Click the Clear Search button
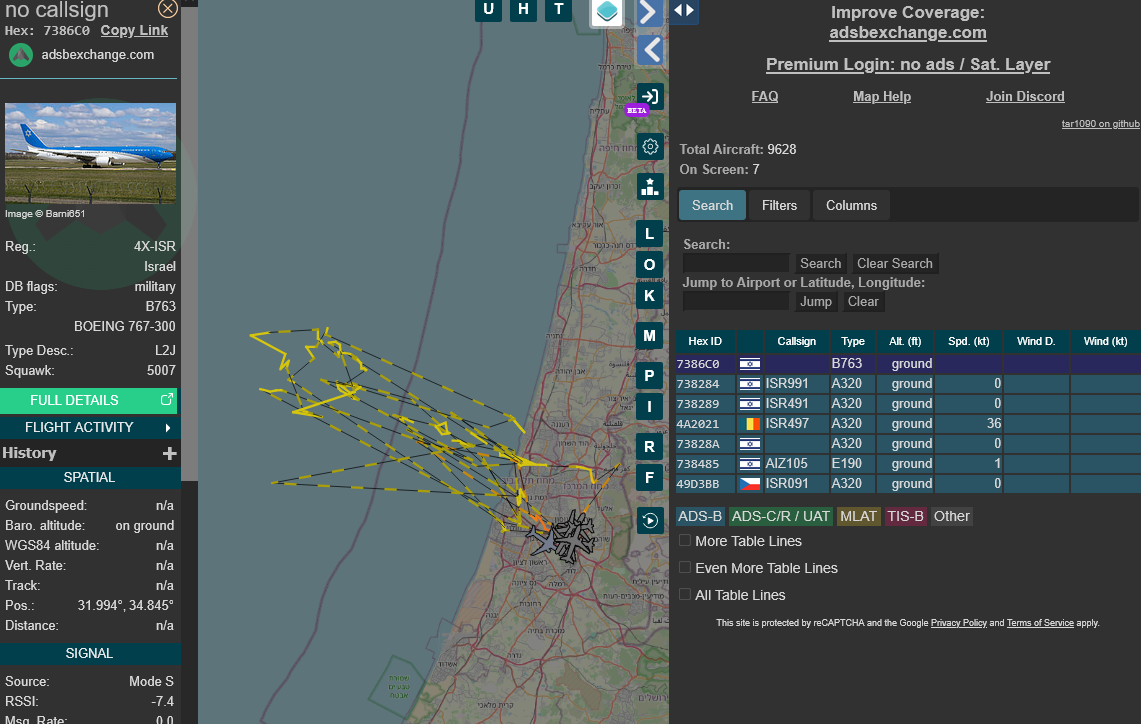 894,263
